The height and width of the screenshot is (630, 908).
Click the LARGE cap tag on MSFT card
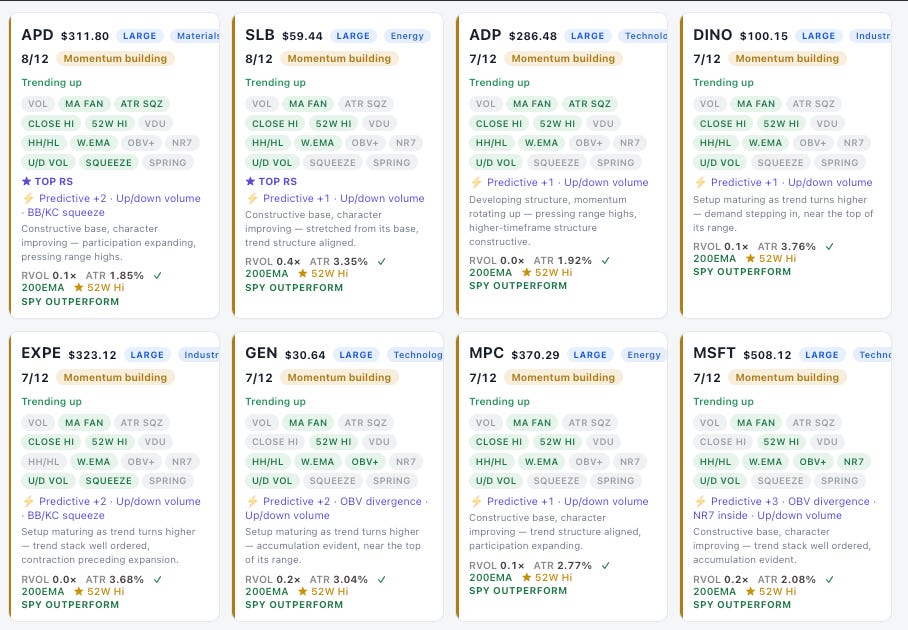click(x=822, y=355)
